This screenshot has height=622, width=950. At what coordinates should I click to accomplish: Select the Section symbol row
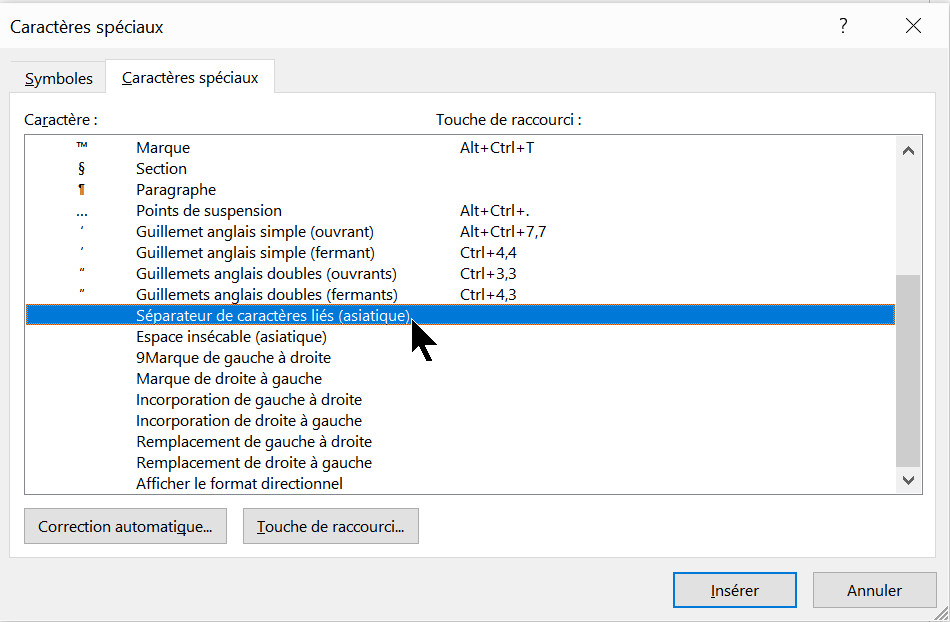point(161,168)
